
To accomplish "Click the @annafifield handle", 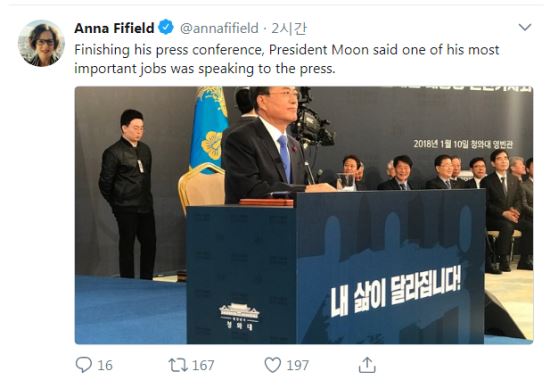I will click(x=219, y=28).
